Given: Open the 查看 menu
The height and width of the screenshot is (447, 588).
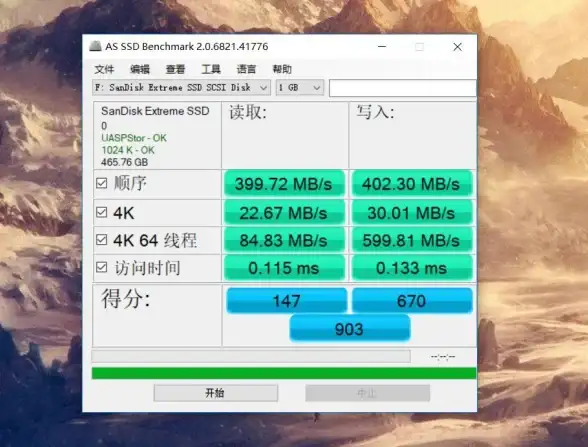Looking at the screenshot, I should pyautogui.click(x=176, y=69).
